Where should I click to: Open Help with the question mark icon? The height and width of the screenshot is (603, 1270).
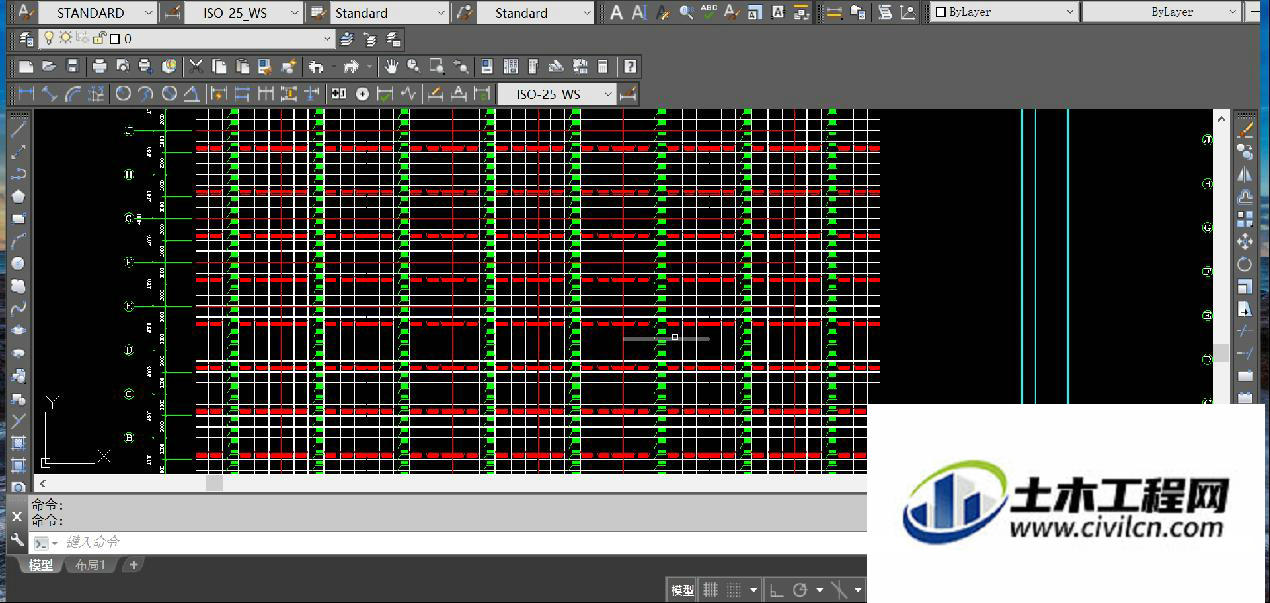point(630,67)
